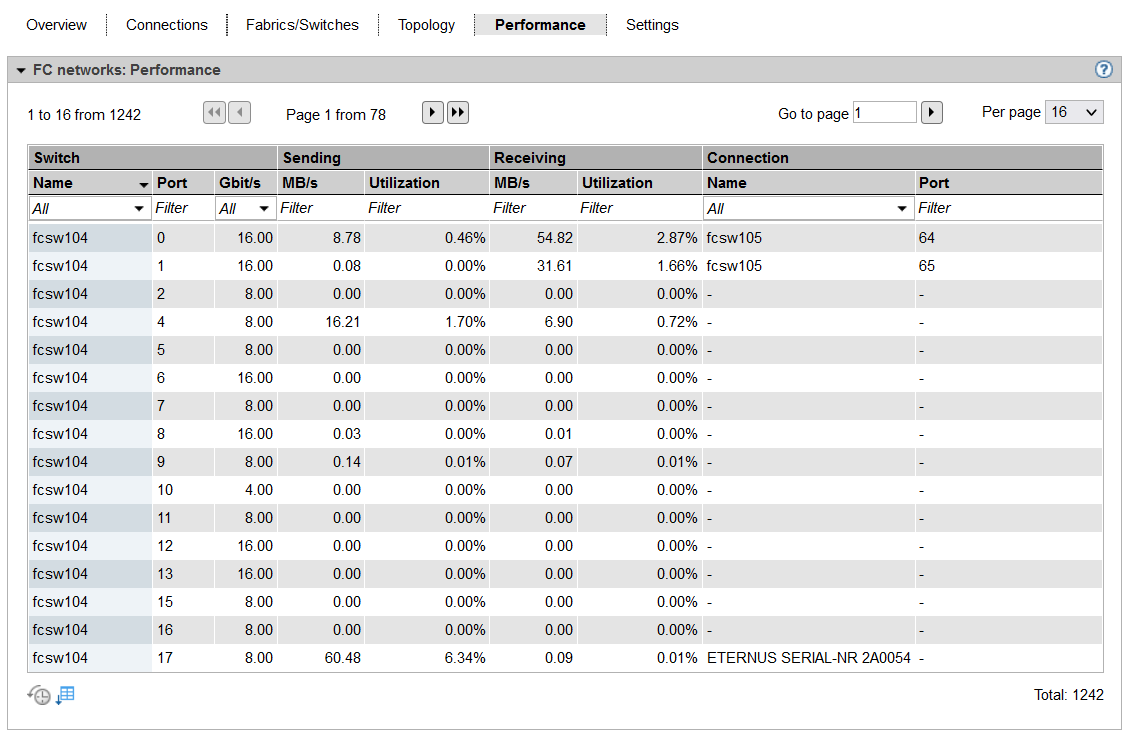The width and height of the screenshot is (1130, 740).
Task: Open the Per page dropdown
Action: 1074,112
